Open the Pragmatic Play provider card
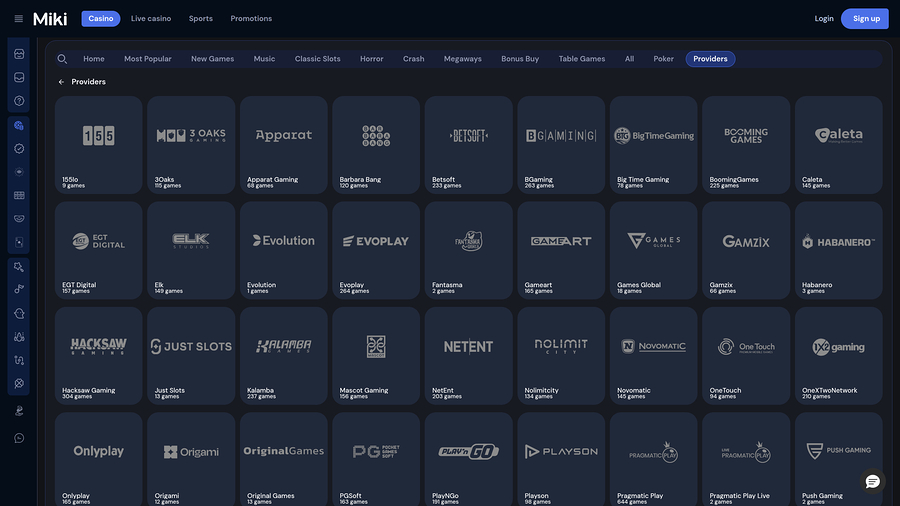The width and height of the screenshot is (900, 506). [653, 459]
